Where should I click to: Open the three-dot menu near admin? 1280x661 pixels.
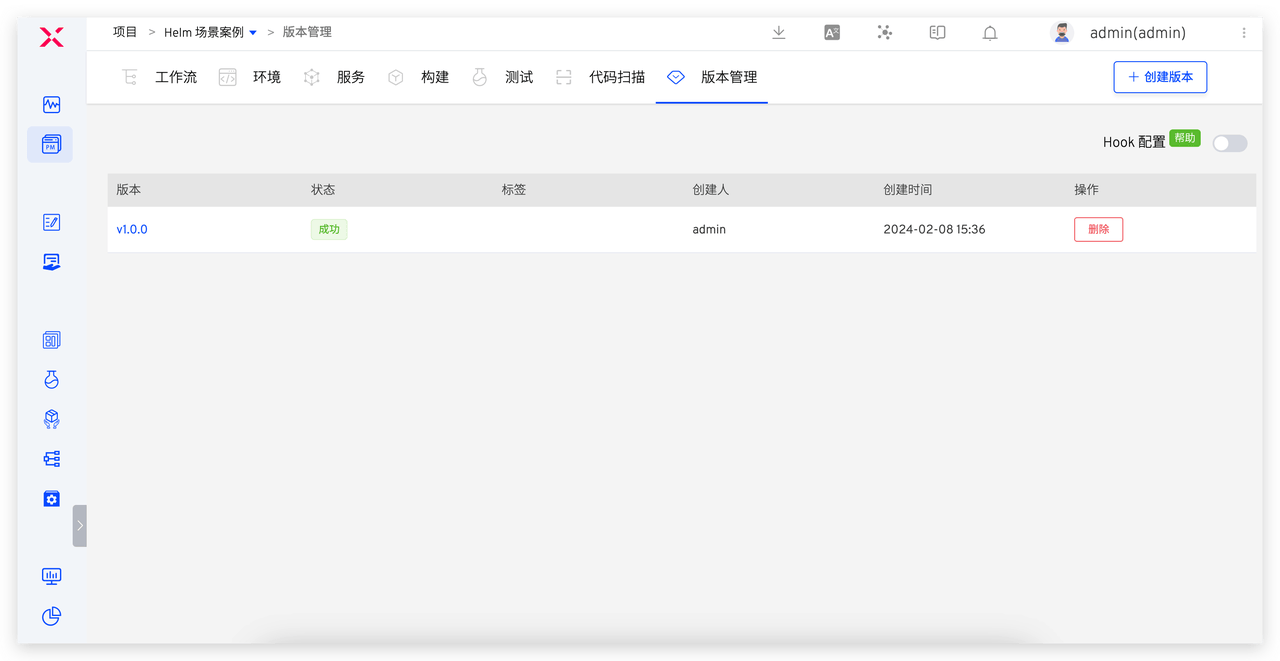pos(1244,33)
